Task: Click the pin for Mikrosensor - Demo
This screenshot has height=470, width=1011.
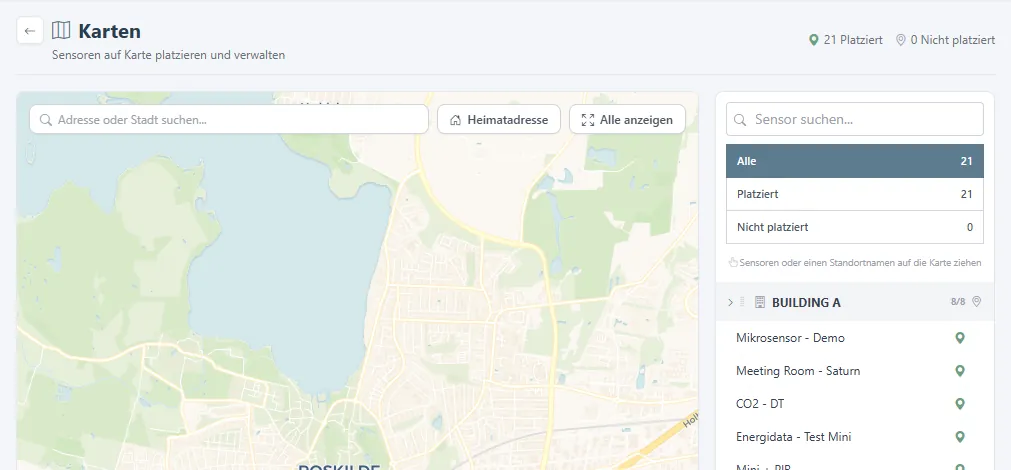Action: 959,338
